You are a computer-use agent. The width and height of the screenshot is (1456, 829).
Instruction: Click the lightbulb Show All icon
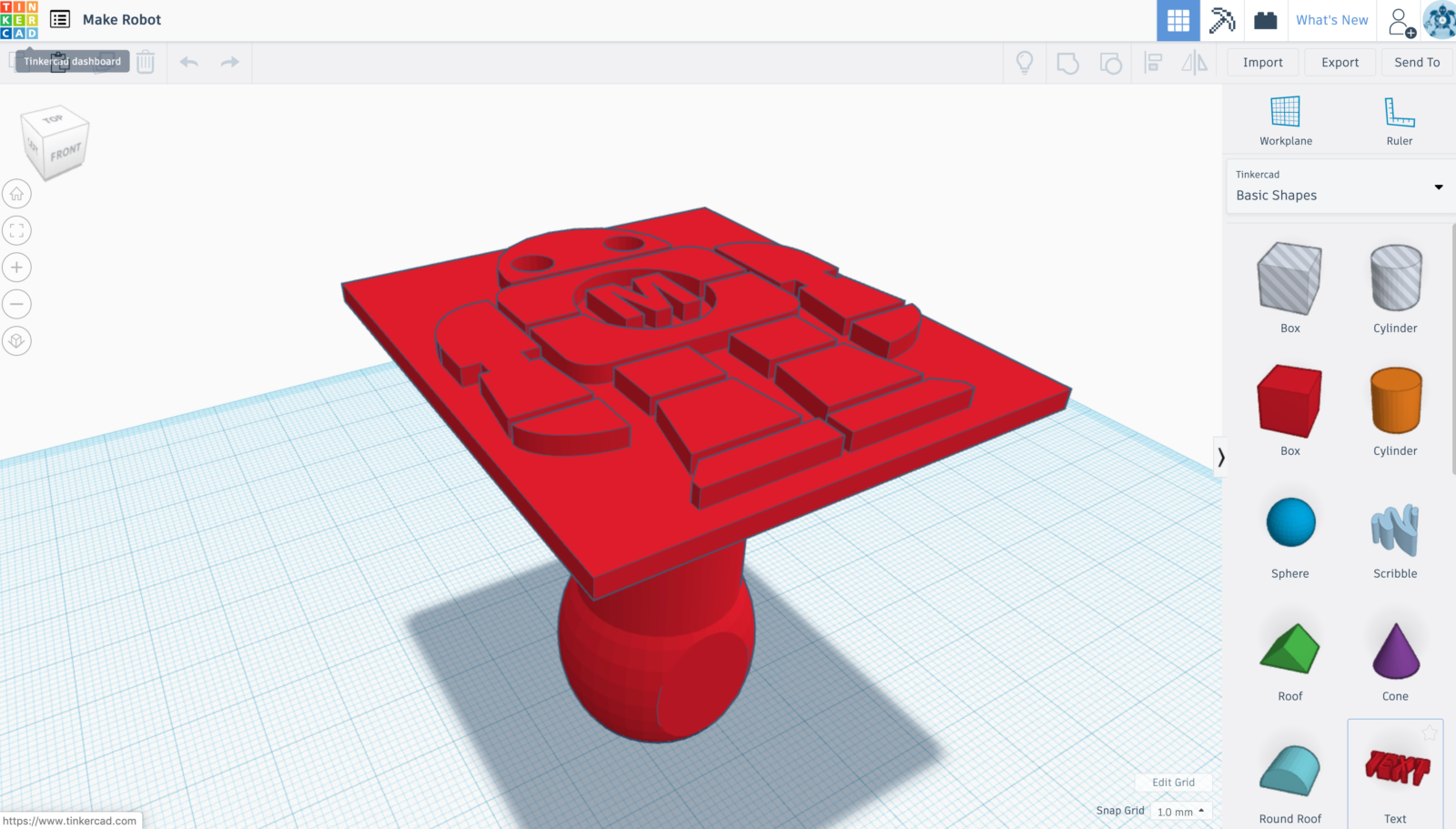[1025, 62]
